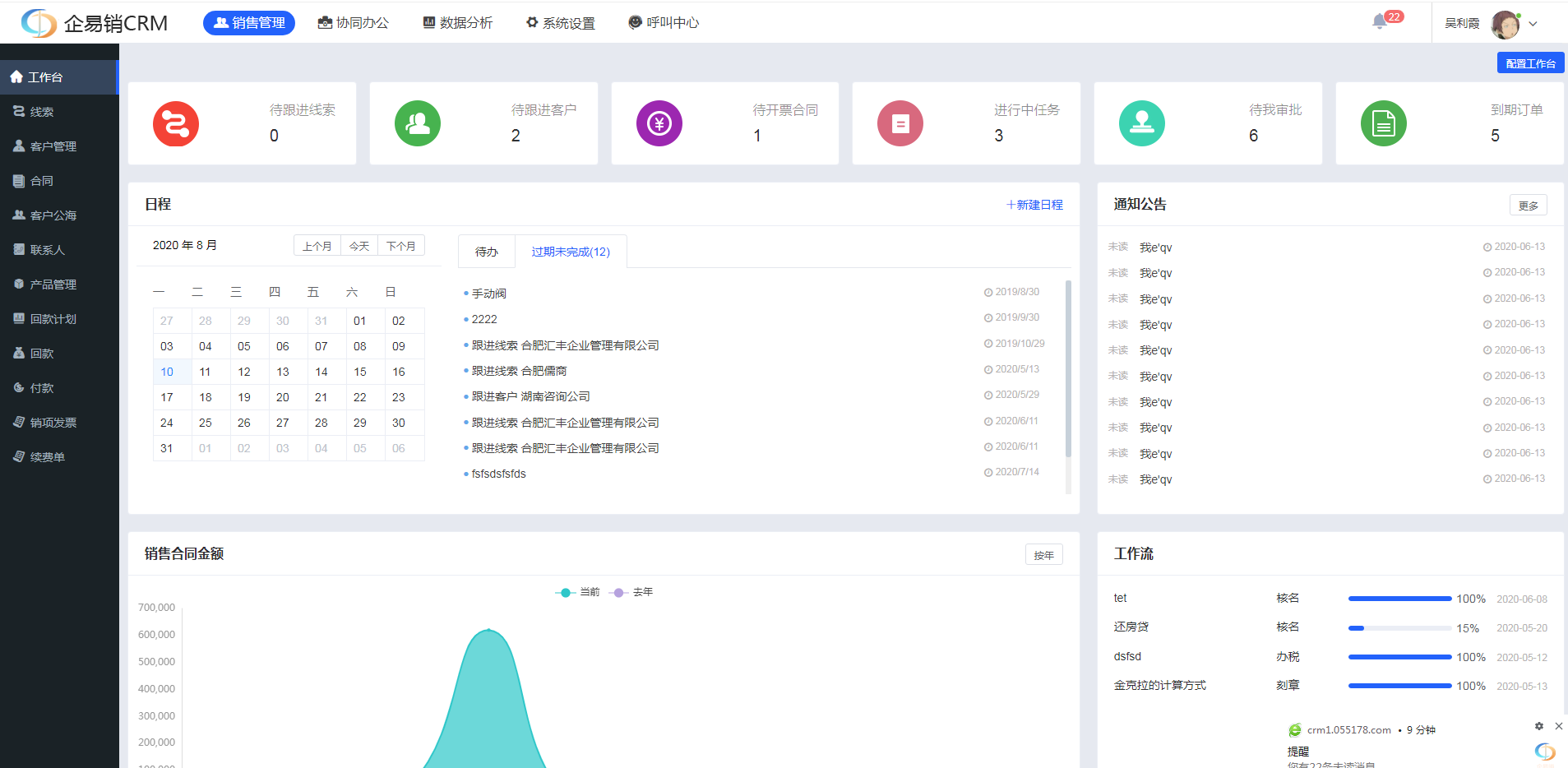This screenshot has height=768, width=1568.
Task: Switch the chart view using the 按年 selector
Action: [x=1043, y=554]
